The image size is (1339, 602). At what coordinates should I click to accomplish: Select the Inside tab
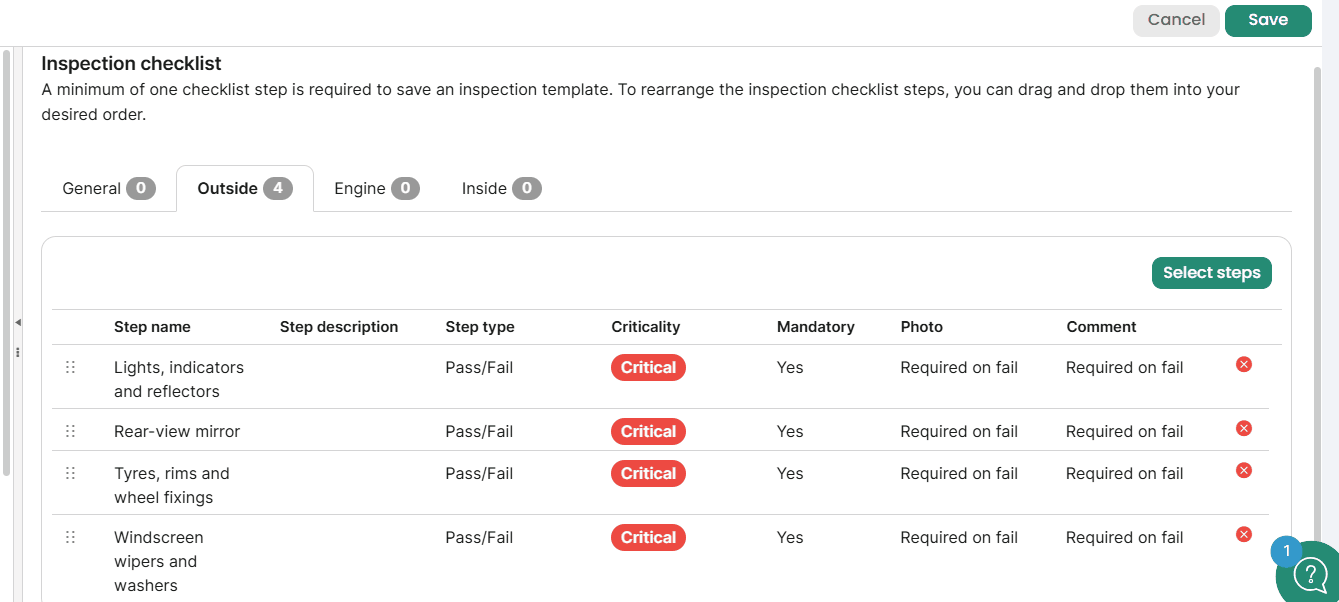click(x=500, y=188)
